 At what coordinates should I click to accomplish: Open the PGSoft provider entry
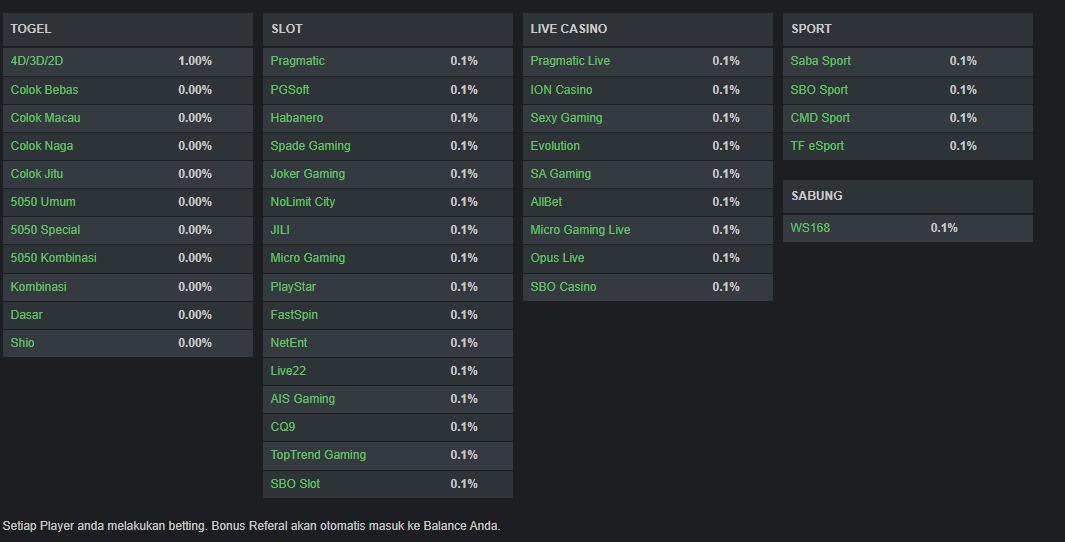pyautogui.click(x=290, y=90)
